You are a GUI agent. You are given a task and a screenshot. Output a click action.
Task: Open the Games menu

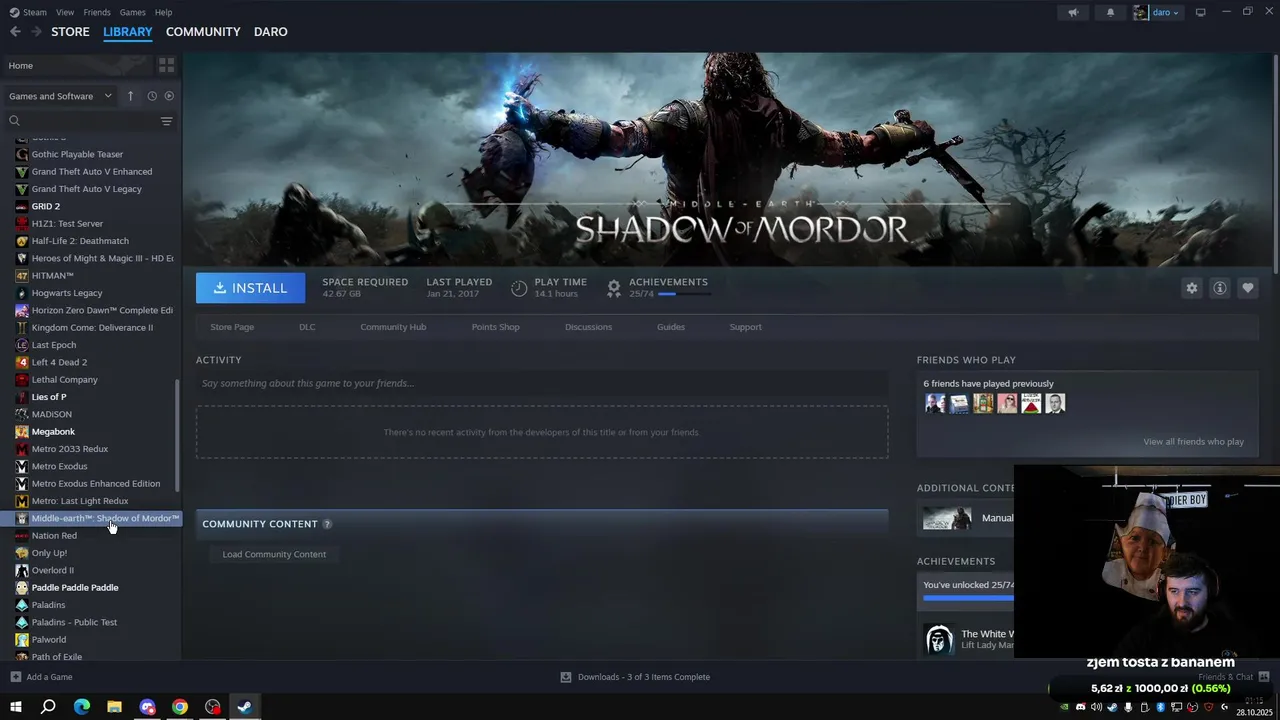point(132,12)
